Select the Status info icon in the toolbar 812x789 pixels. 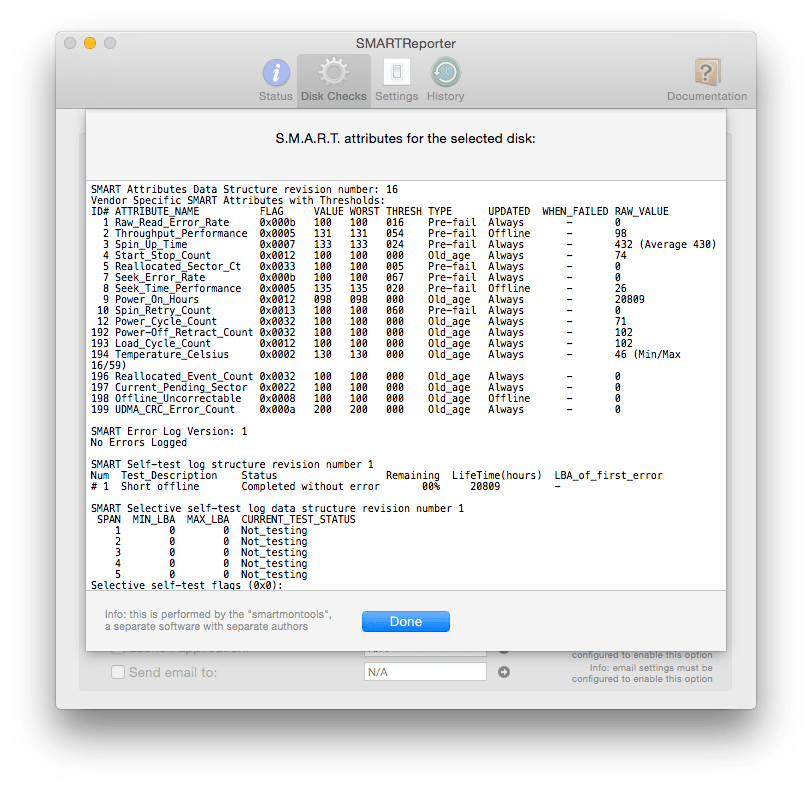click(276, 72)
